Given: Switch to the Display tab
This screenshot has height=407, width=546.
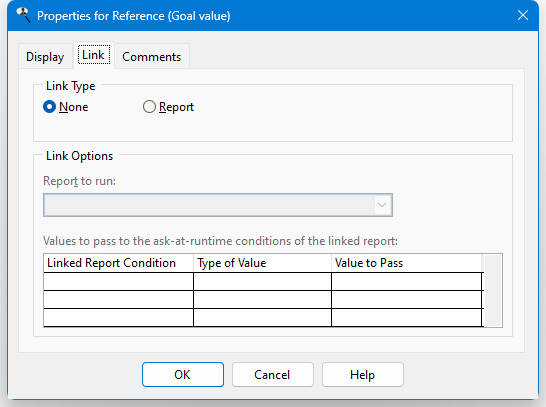Looking at the screenshot, I should pyautogui.click(x=45, y=57).
